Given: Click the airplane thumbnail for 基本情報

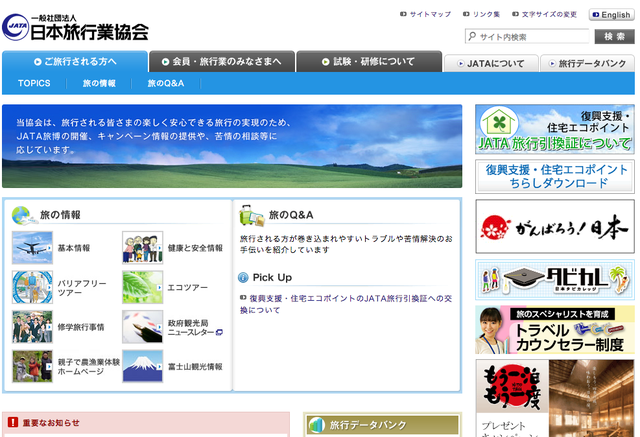Looking at the screenshot, I should [32, 248].
